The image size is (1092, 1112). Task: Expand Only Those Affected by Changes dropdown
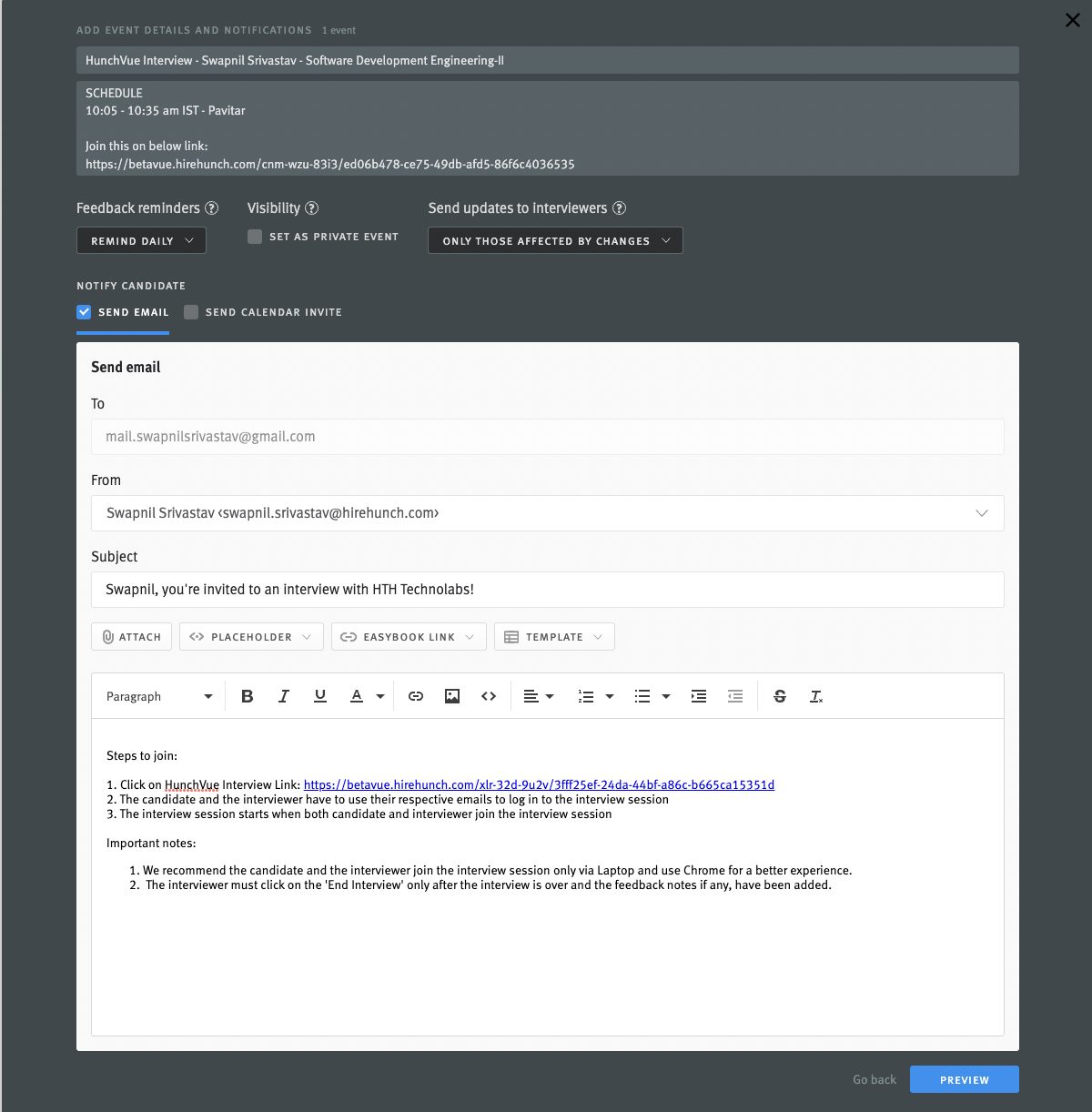coord(555,241)
